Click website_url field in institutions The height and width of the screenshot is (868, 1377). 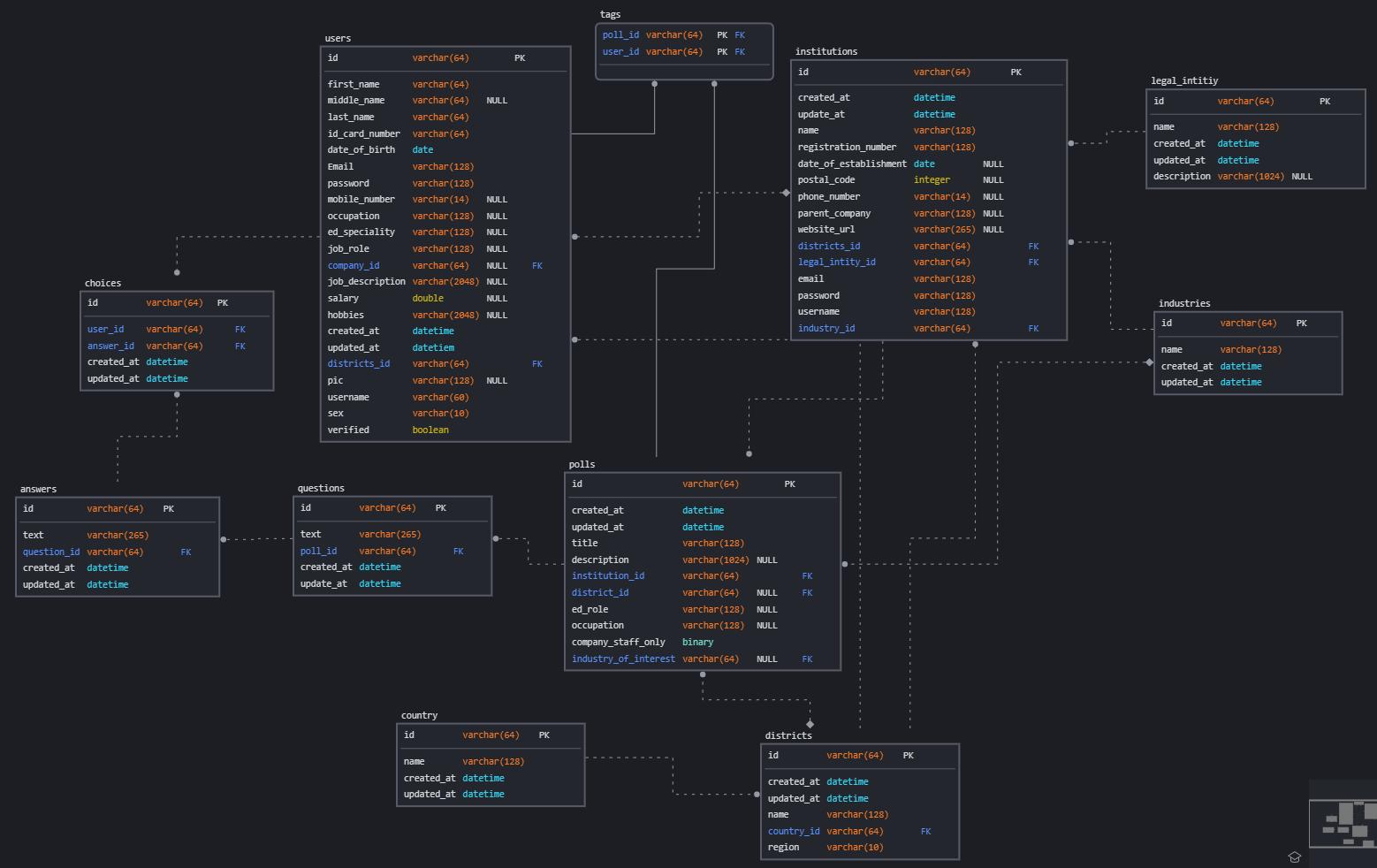point(928,230)
